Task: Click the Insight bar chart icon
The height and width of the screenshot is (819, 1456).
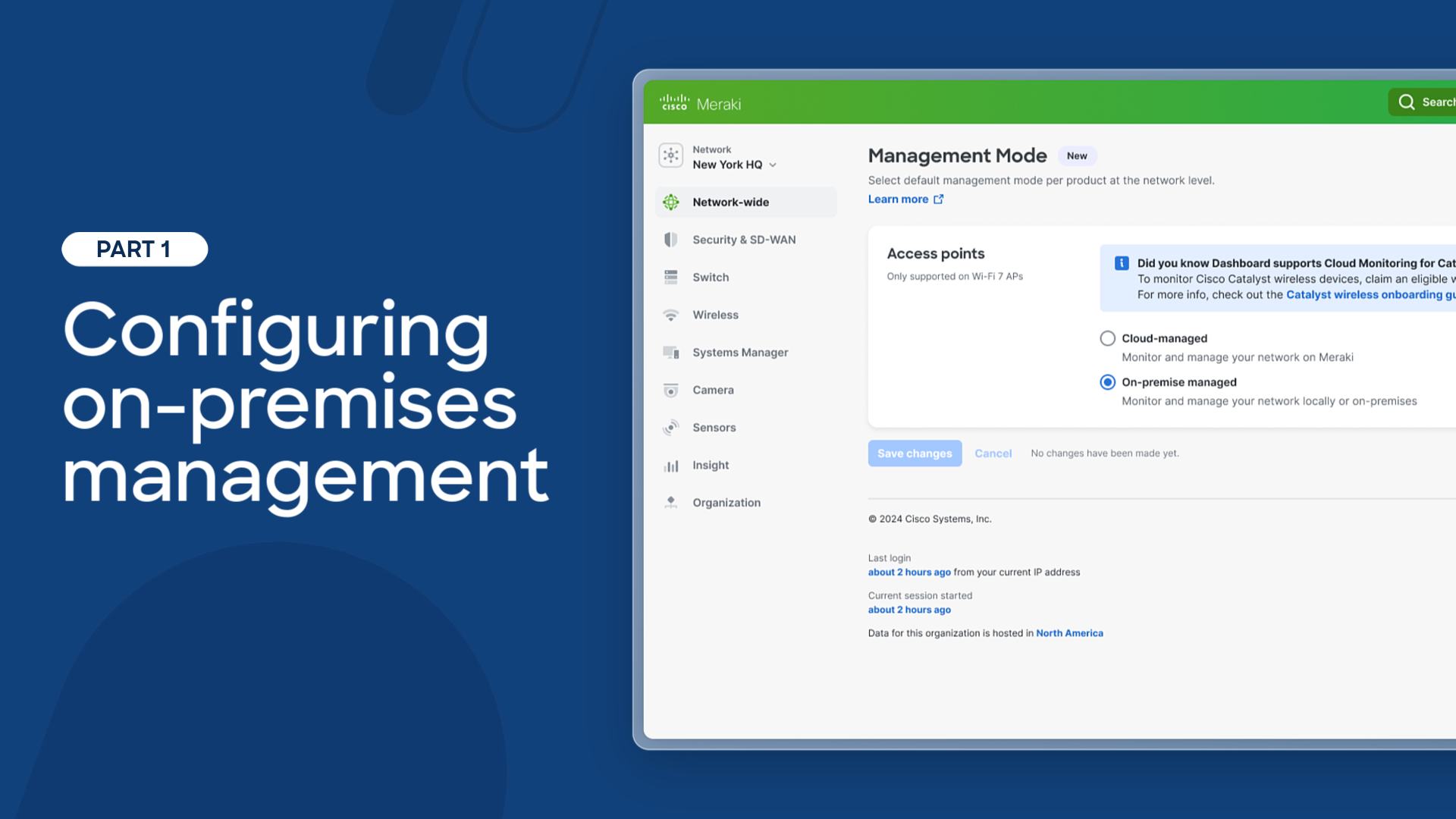Action: click(670, 466)
